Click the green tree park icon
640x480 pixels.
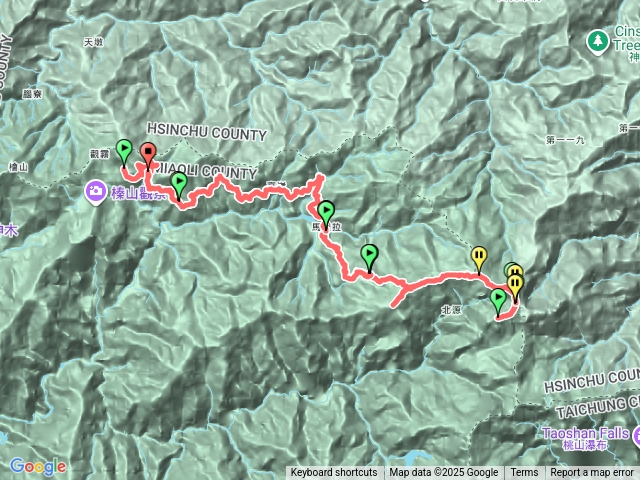click(598, 42)
